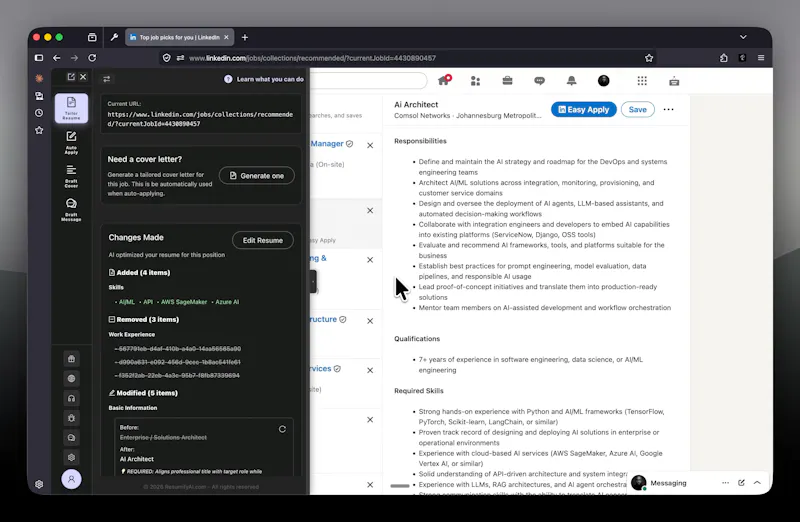Viewport: 800px width, 522px height.
Task: Select the Tailor Resume tool
Action: tap(71, 108)
